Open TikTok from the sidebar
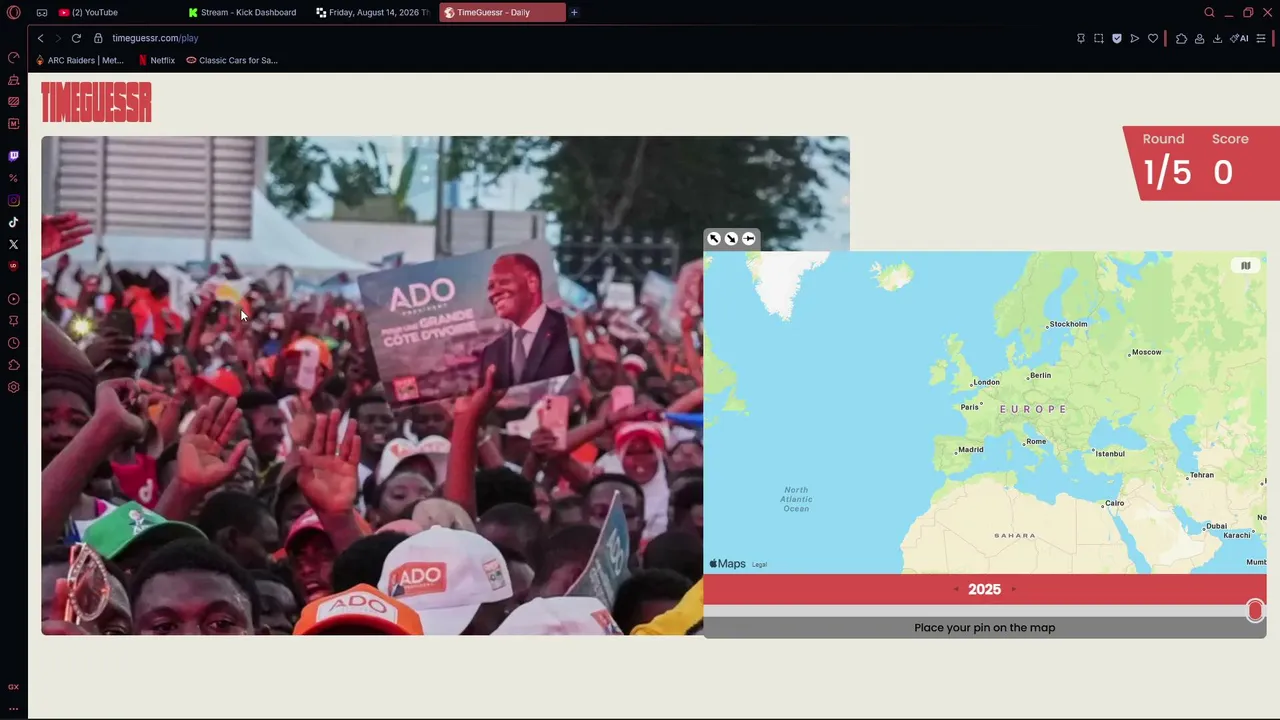 coord(13,222)
